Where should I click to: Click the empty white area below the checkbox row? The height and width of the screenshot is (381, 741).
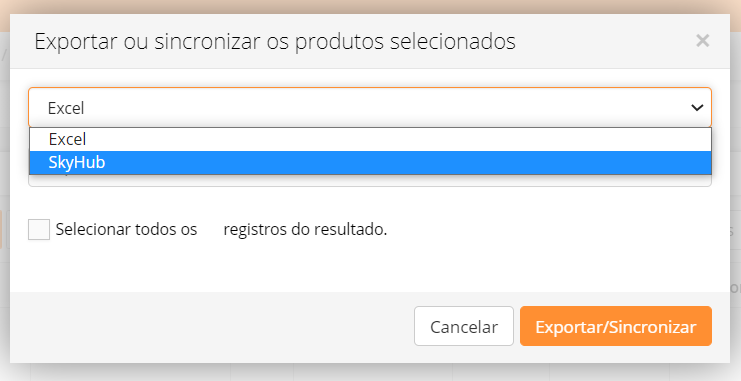coord(370,267)
